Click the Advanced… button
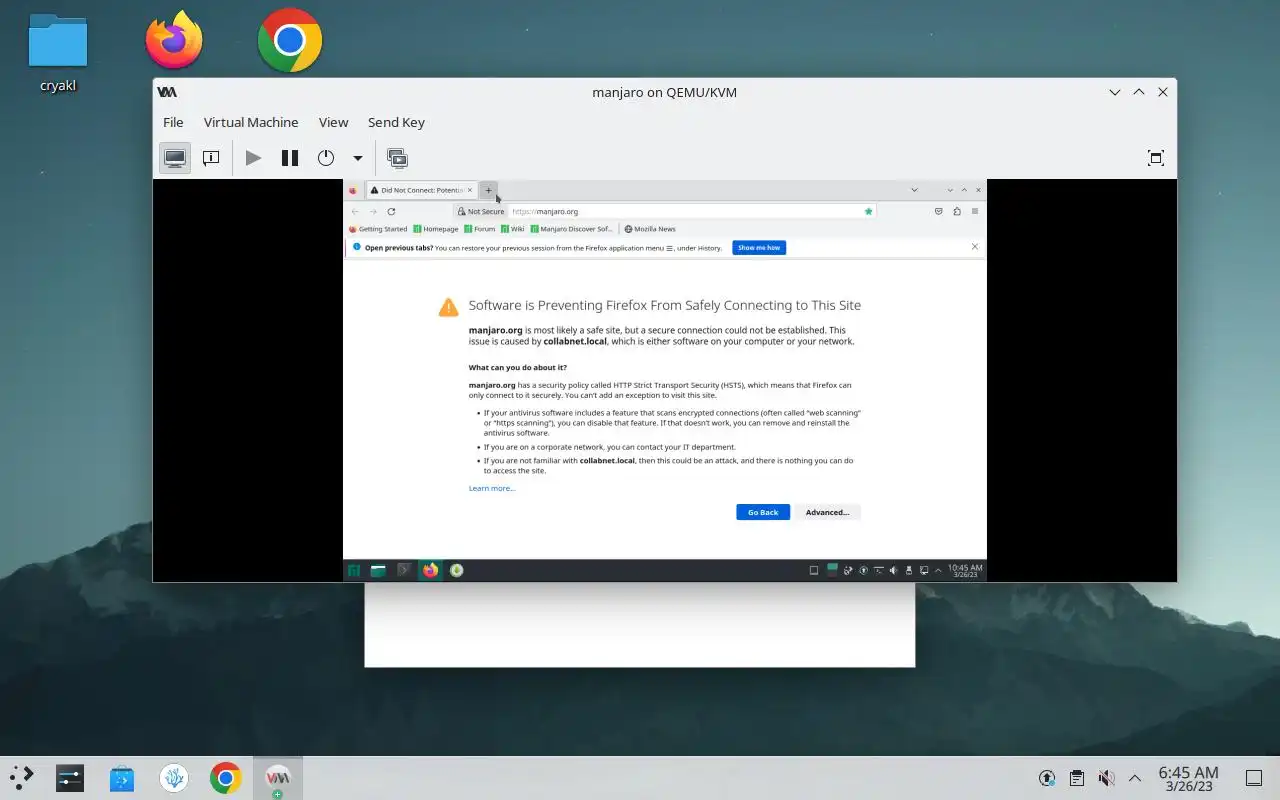 click(827, 512)
